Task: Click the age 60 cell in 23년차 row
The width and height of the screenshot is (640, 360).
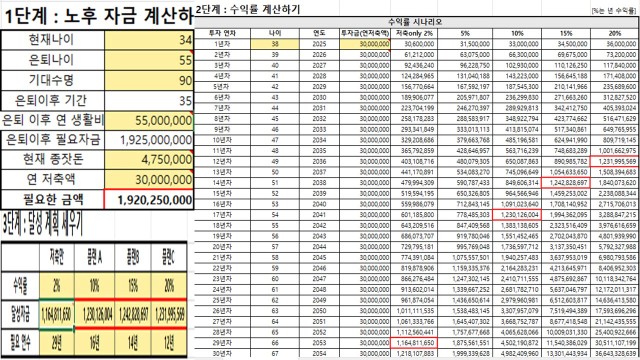Action: pos(275,279)
